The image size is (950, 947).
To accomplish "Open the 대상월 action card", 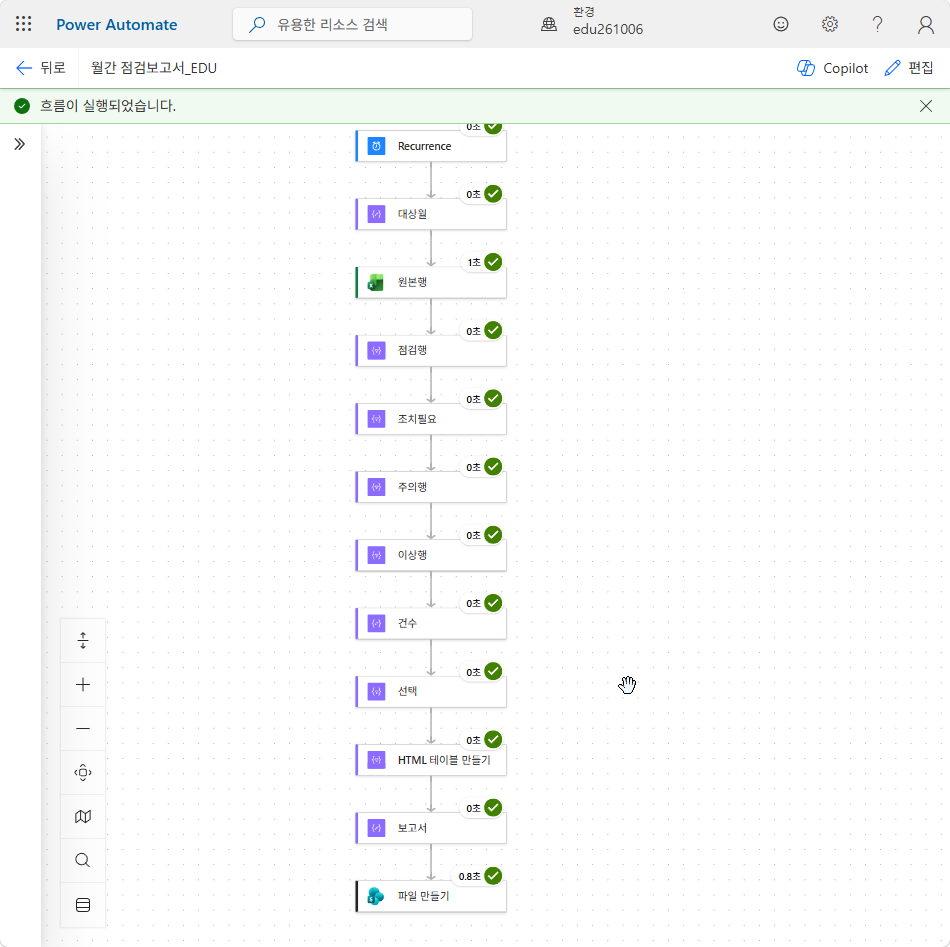I will (x=431, y=214).
